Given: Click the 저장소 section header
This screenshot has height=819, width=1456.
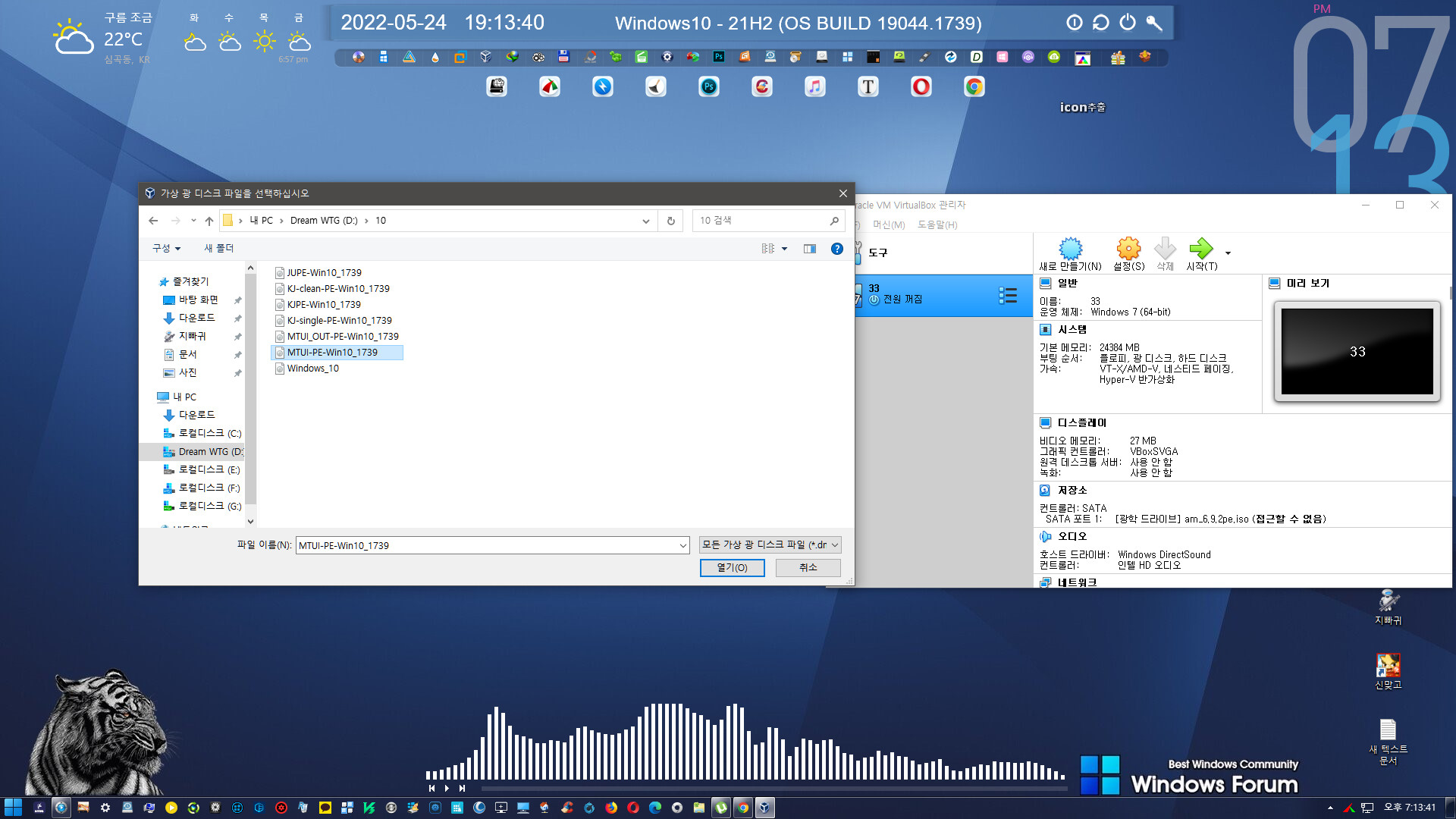Looking at the screenshot, I should point(1072,490).
